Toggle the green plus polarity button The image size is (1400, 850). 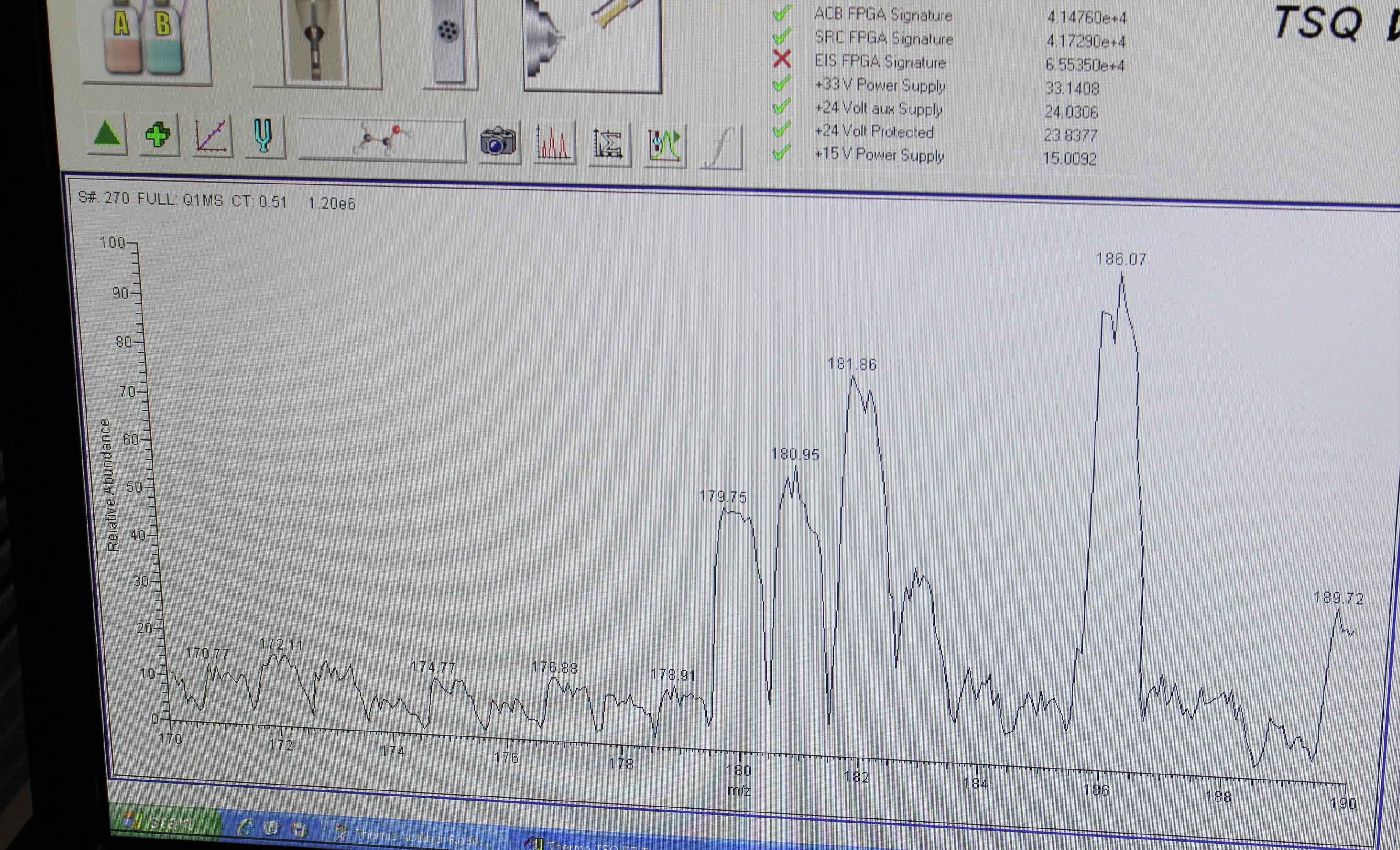(158, 135)
